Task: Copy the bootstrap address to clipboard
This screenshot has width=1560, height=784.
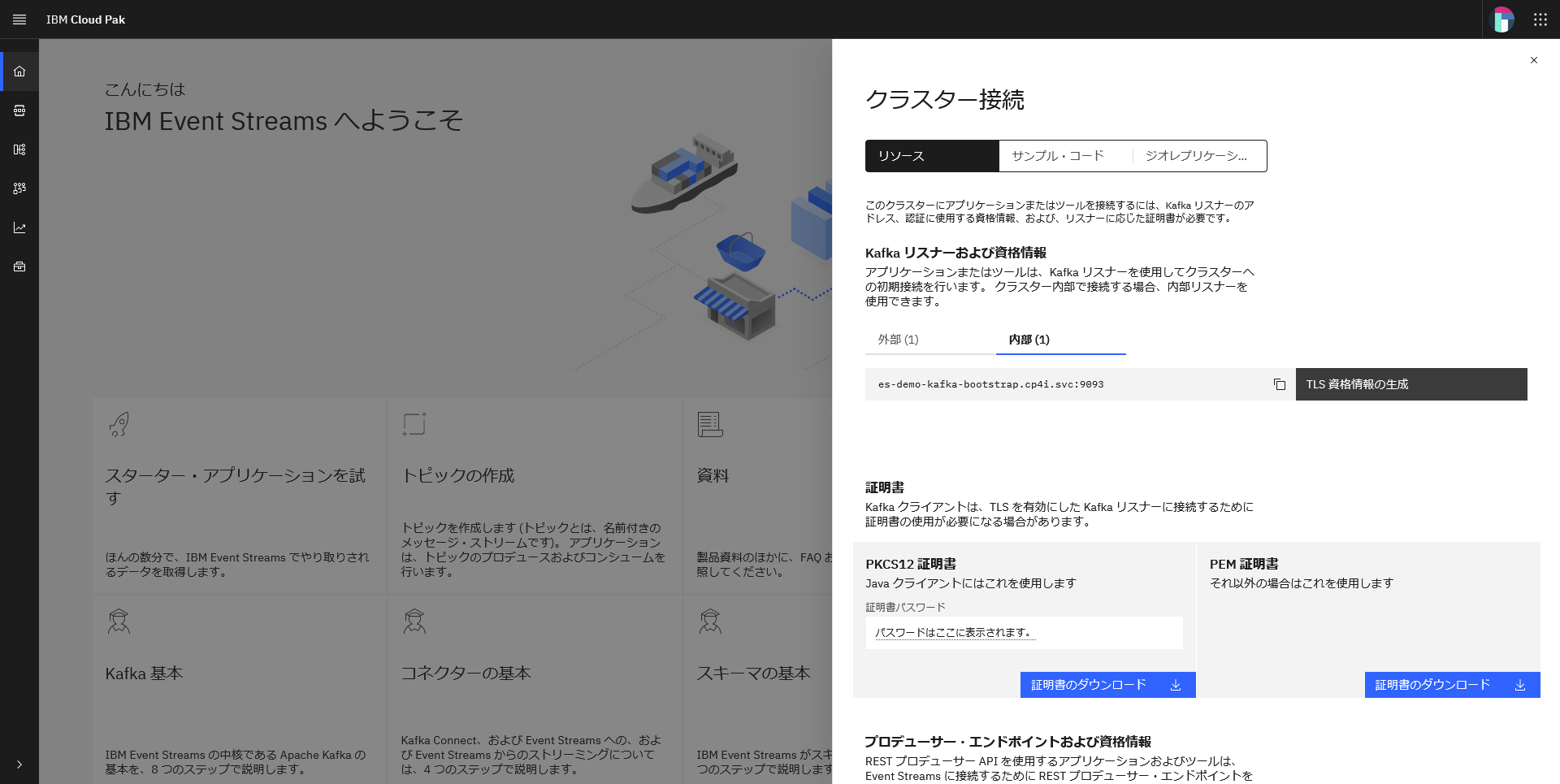Action: click(x=1280, y=384)
